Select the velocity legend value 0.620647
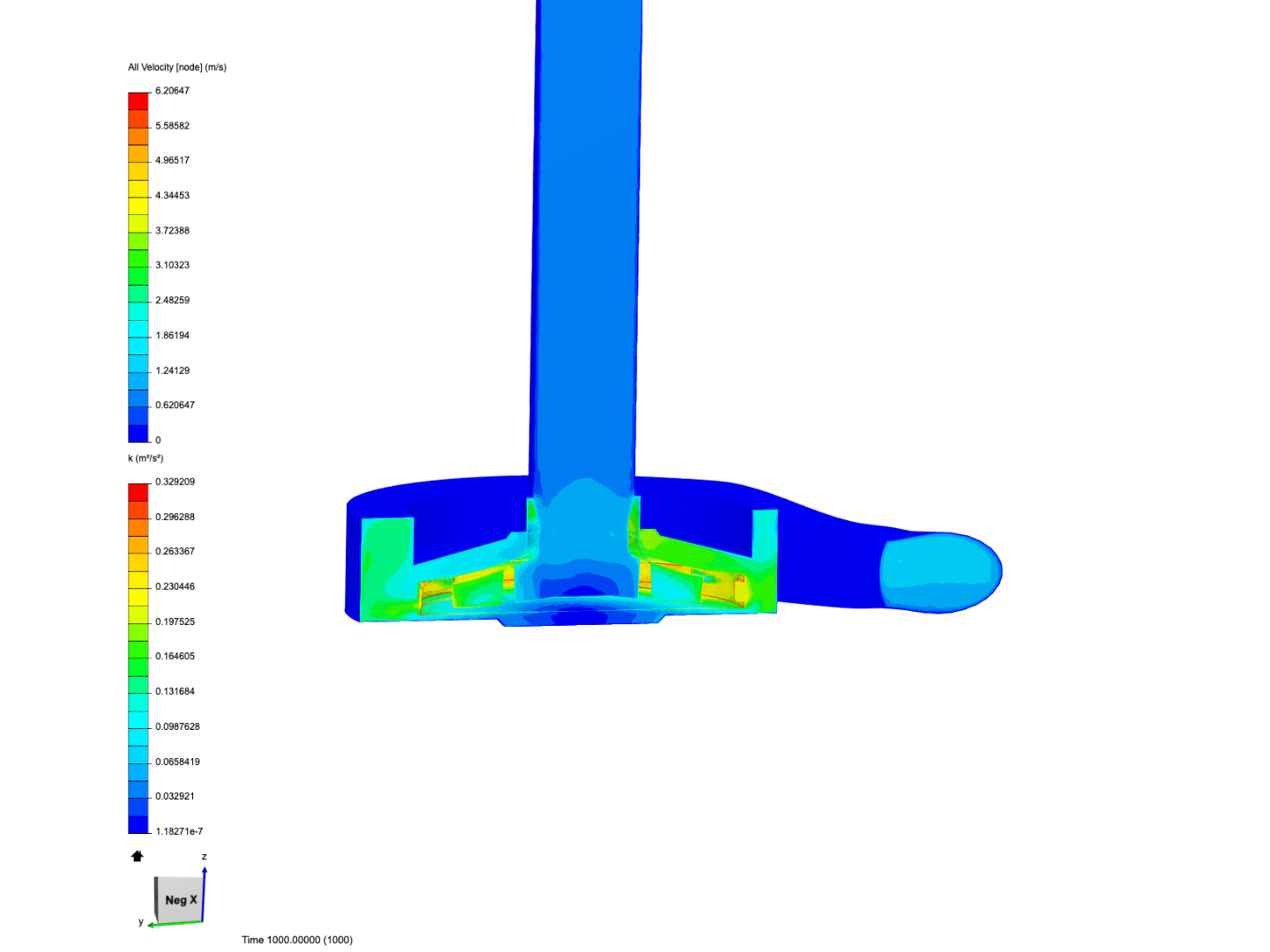This screenshot has height=952, width=1270. (x=175, y=405)
